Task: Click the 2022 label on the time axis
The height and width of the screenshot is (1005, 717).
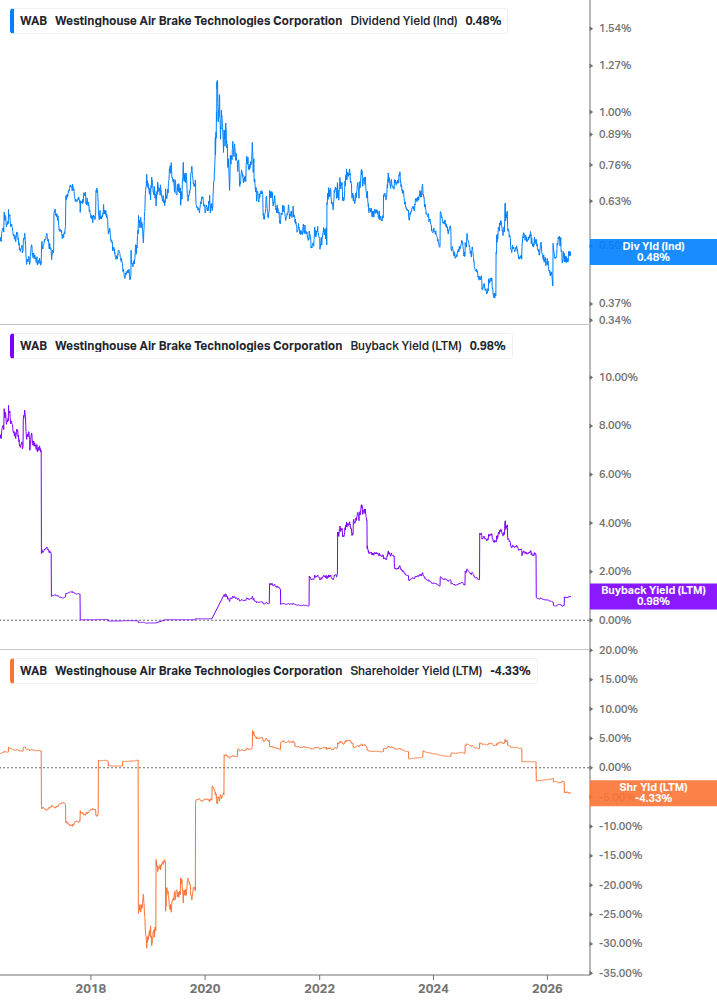Action: [319, 988]
